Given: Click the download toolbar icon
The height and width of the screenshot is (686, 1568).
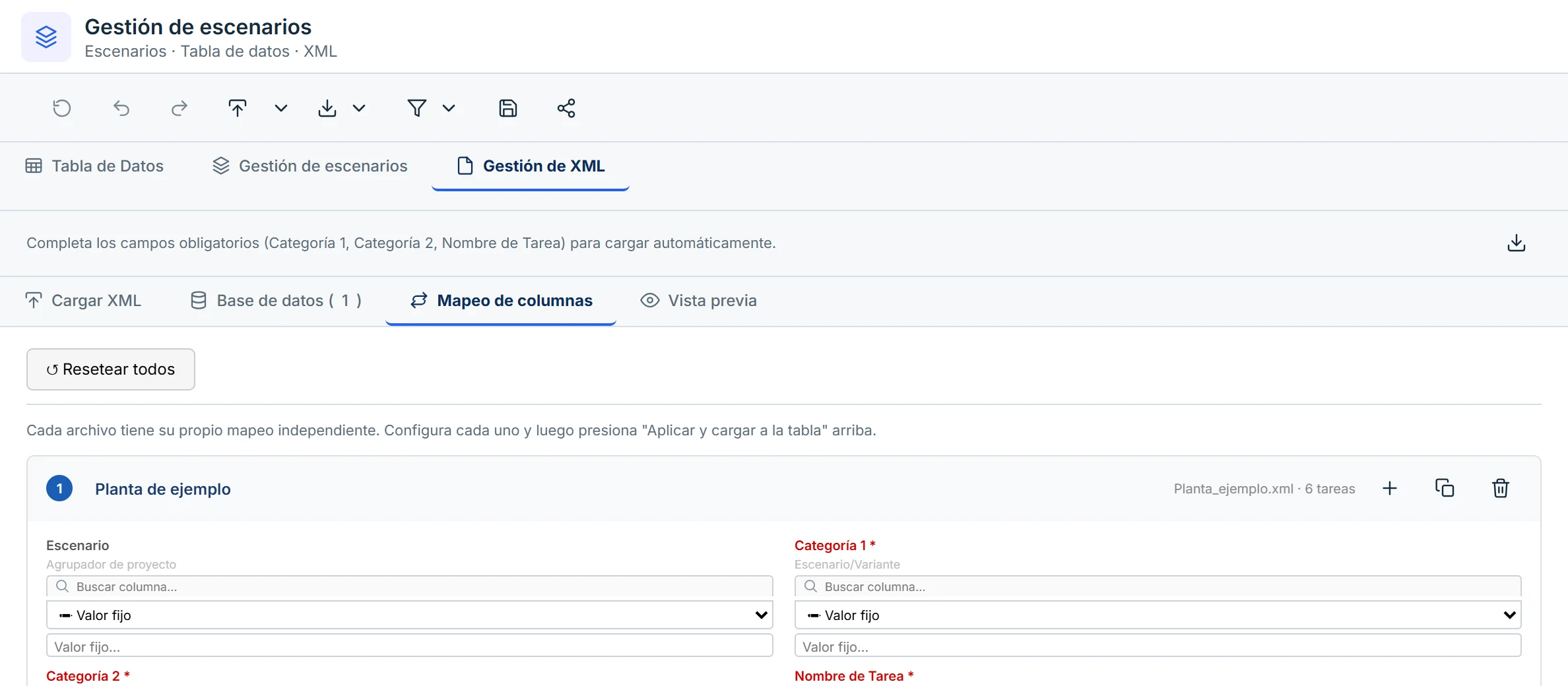Looking at the screenshot, I should (x=327, y=108).
